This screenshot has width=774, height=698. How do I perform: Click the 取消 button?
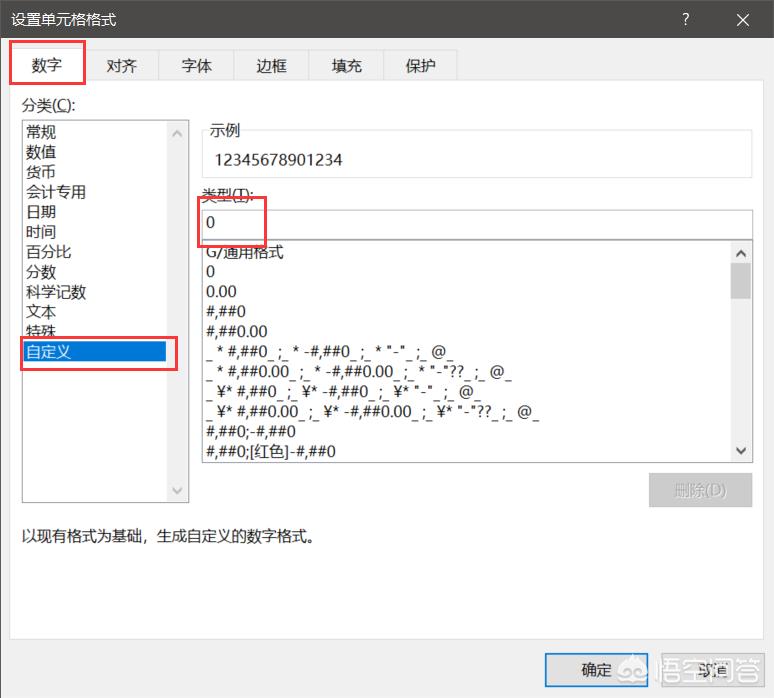point(712,670)
